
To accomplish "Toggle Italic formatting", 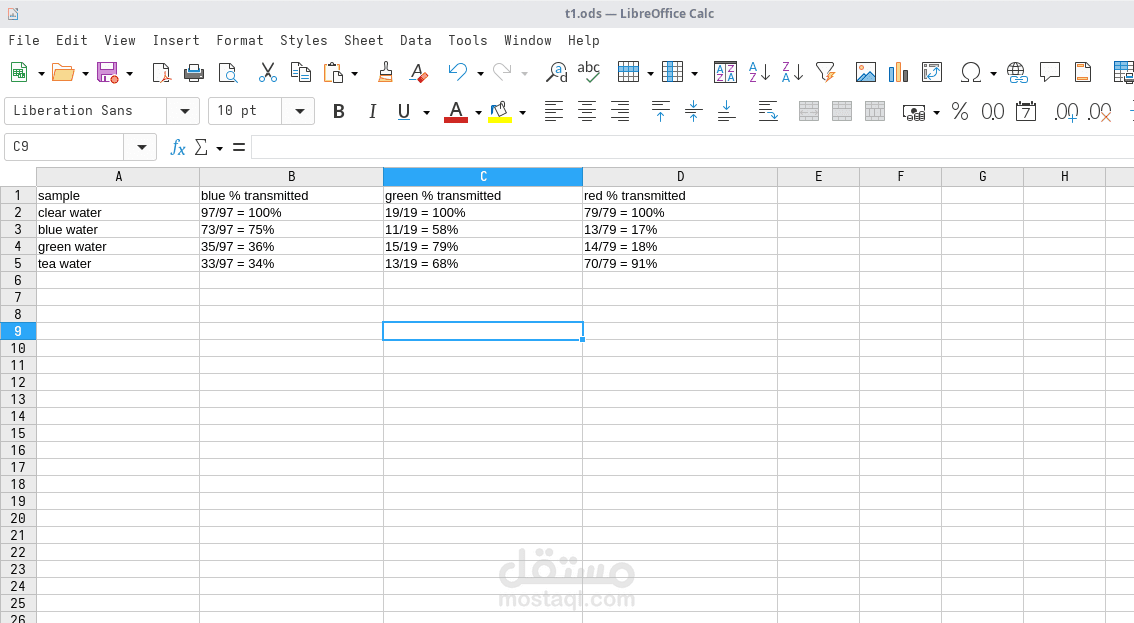I will (372, 111).
